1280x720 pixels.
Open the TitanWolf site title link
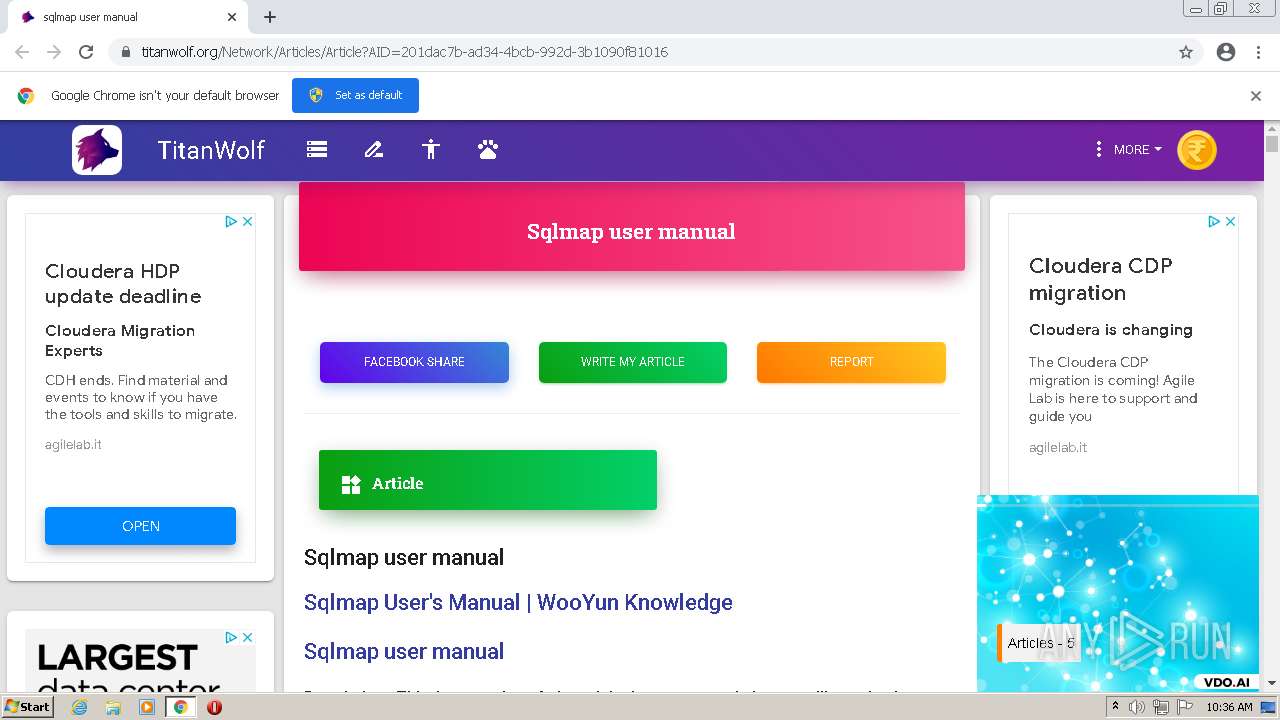(x=211, y=150)
